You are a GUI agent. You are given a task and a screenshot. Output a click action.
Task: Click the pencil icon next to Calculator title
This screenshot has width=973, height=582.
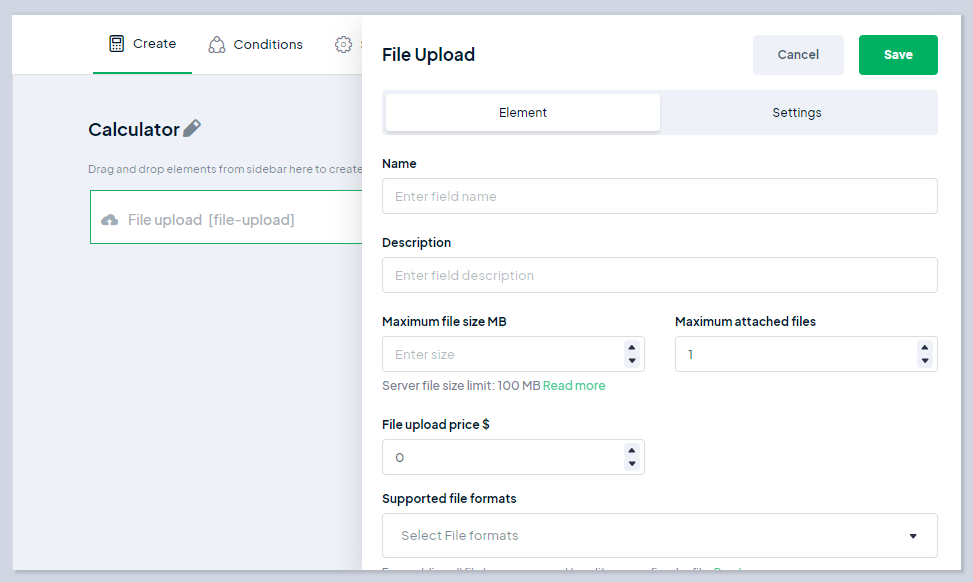(x=192, y=128)
